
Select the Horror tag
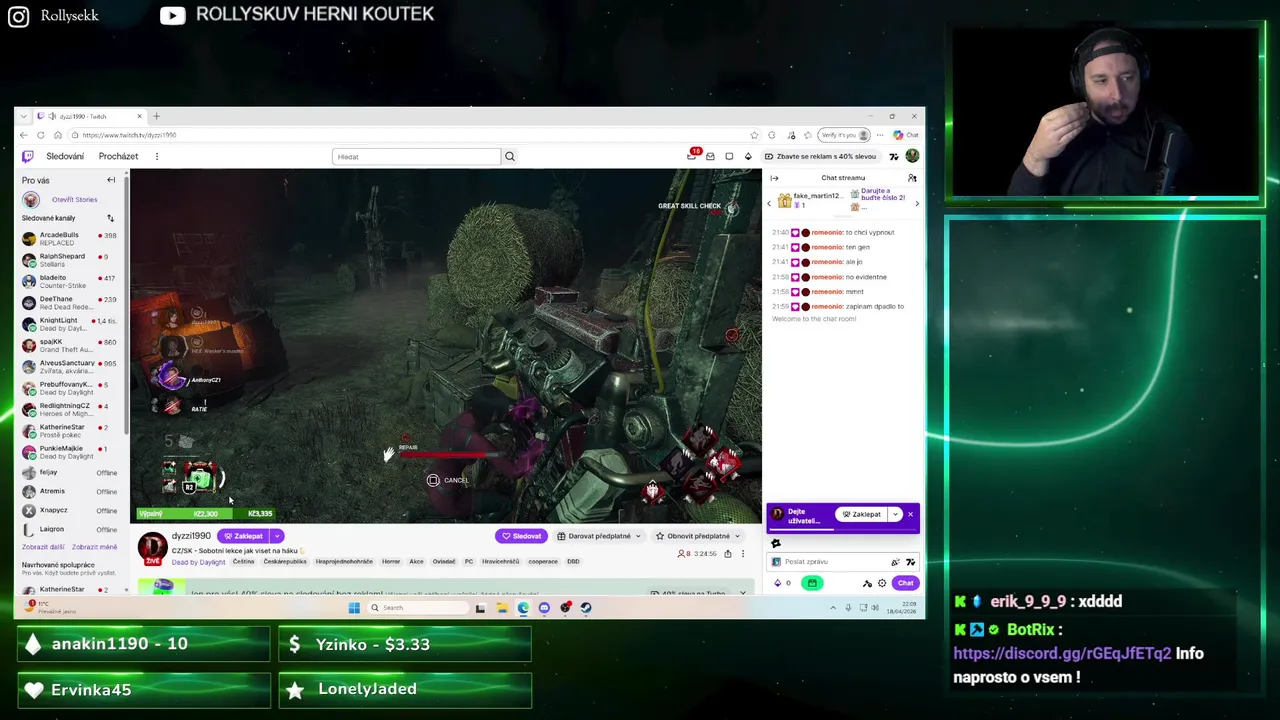tap(391, 562)
